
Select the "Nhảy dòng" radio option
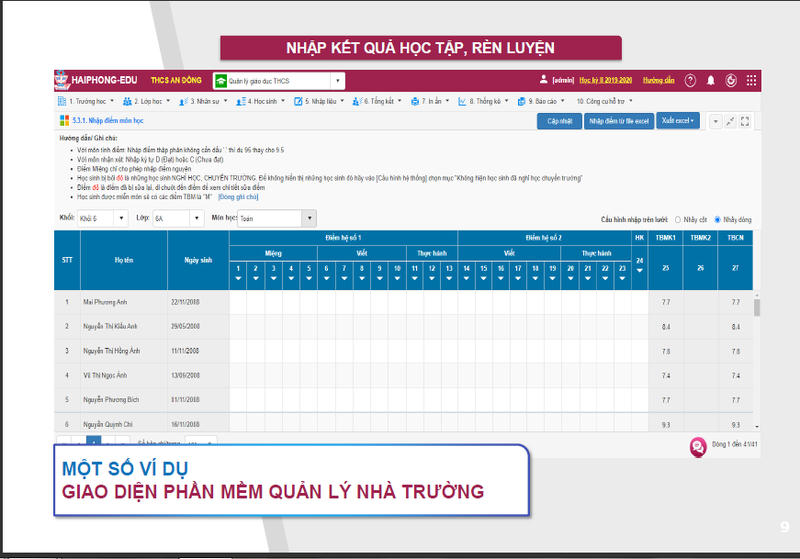point(717,219)
